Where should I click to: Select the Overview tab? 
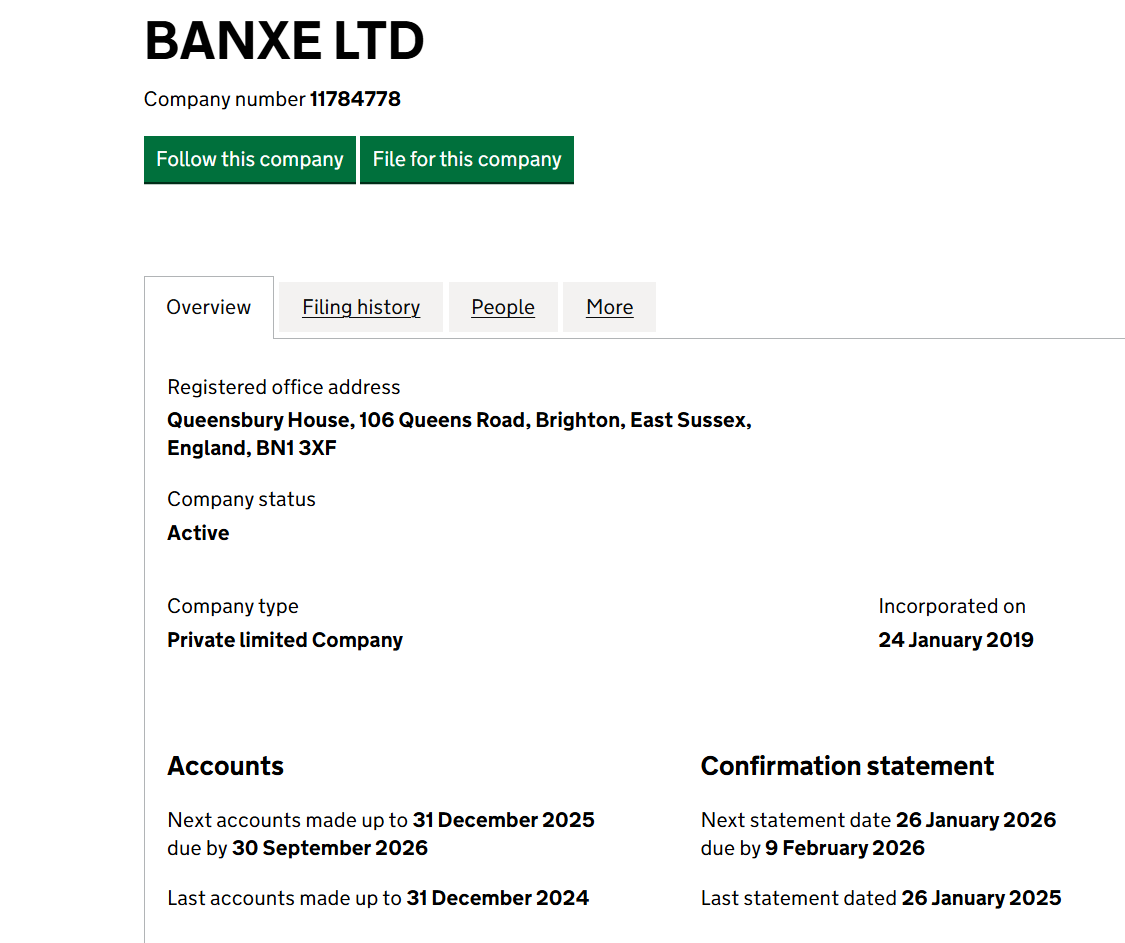click(208, 307)
